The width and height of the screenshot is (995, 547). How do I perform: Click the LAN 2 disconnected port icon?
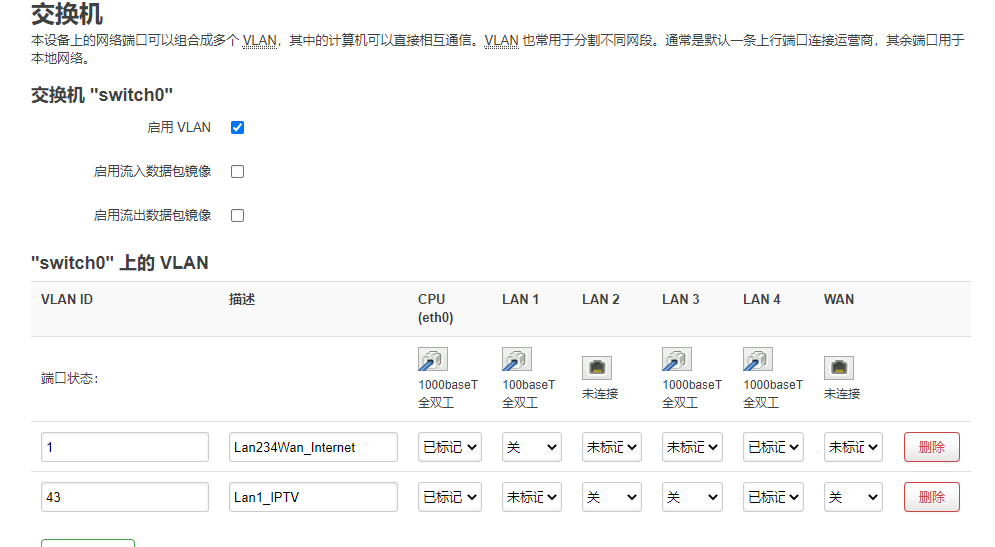pyautogui.click(x=597, y=367)
